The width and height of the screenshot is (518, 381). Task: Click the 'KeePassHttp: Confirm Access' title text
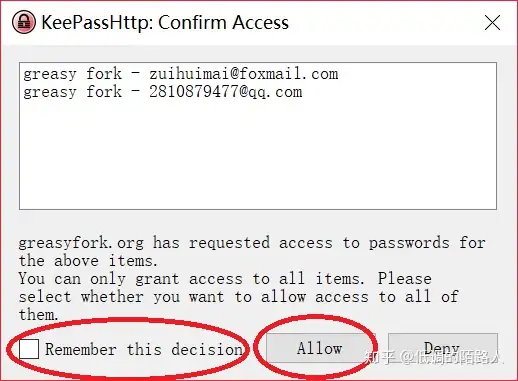(165, 23)
